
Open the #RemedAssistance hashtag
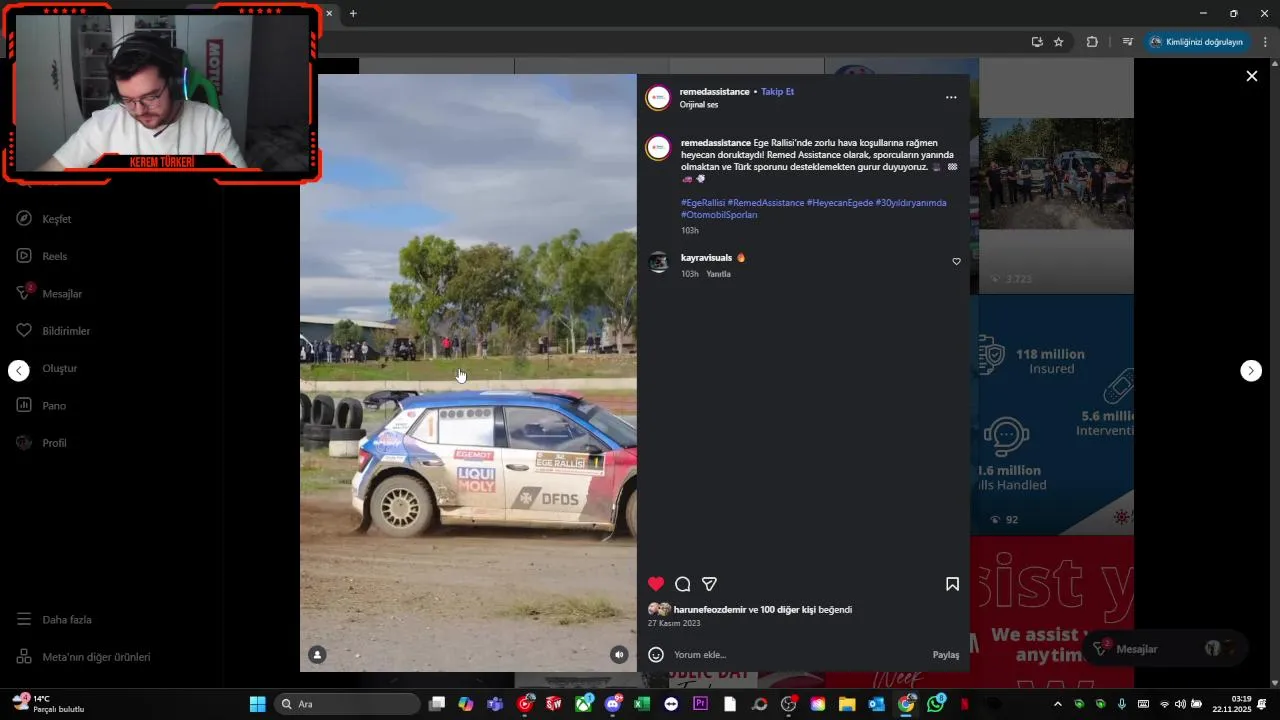point(766,203)
